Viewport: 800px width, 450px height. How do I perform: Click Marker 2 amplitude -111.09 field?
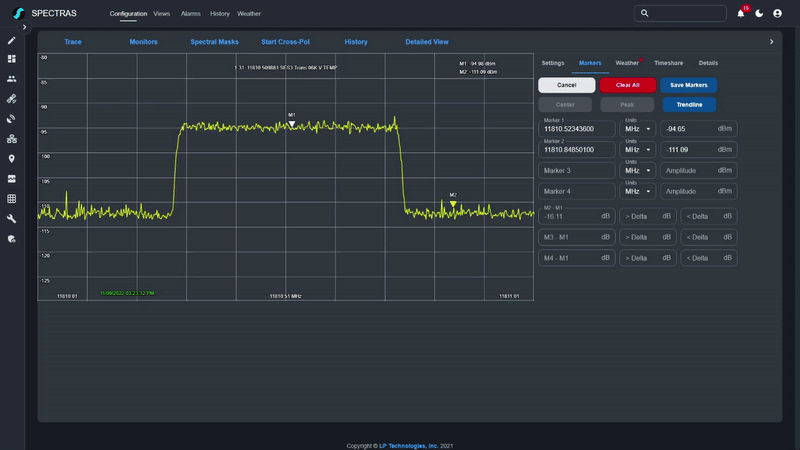[x=698, y=149]
